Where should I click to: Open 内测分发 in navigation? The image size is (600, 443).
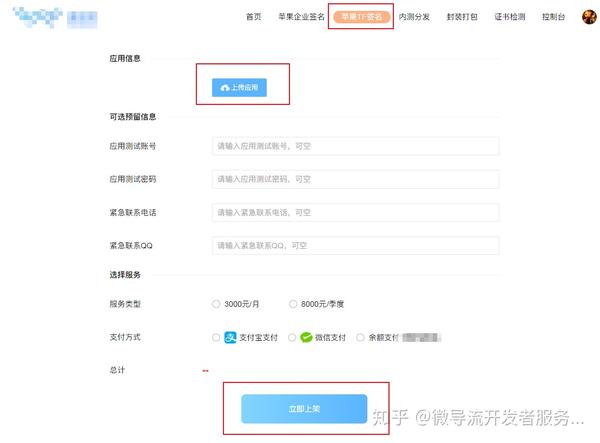[414, 17]
